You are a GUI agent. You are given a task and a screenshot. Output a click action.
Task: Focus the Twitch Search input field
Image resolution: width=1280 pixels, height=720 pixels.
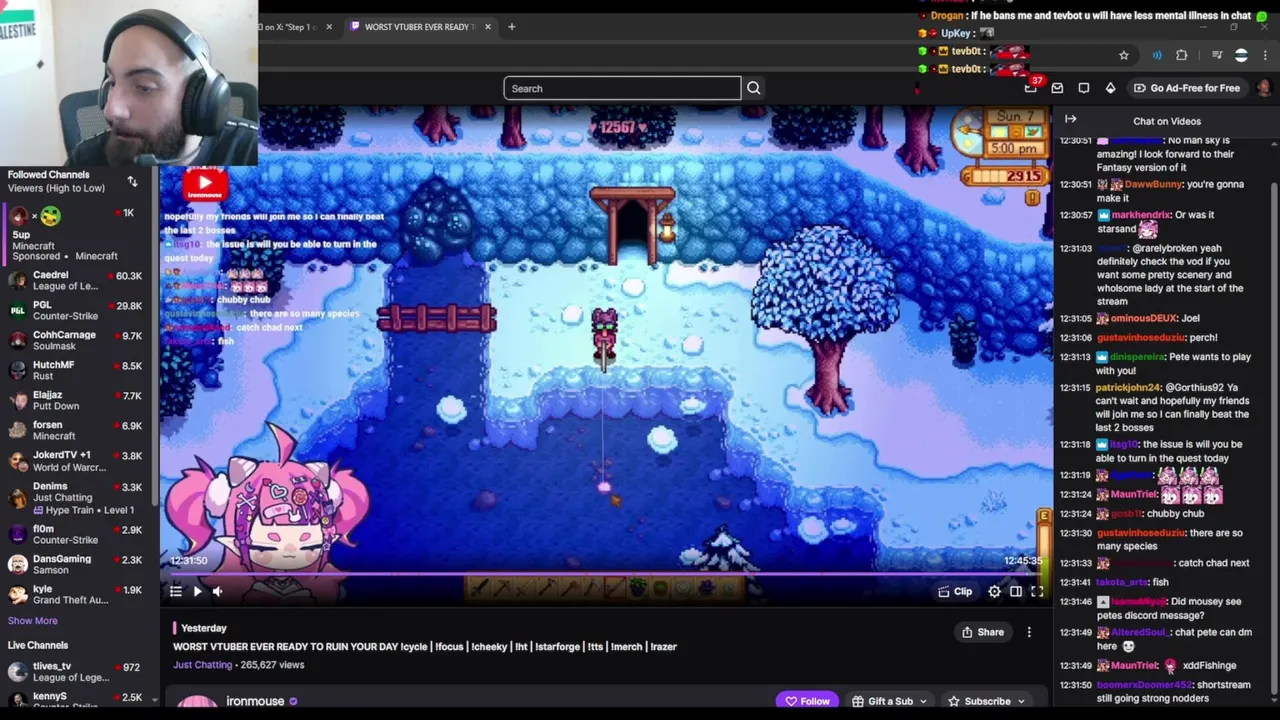point(622,88)
